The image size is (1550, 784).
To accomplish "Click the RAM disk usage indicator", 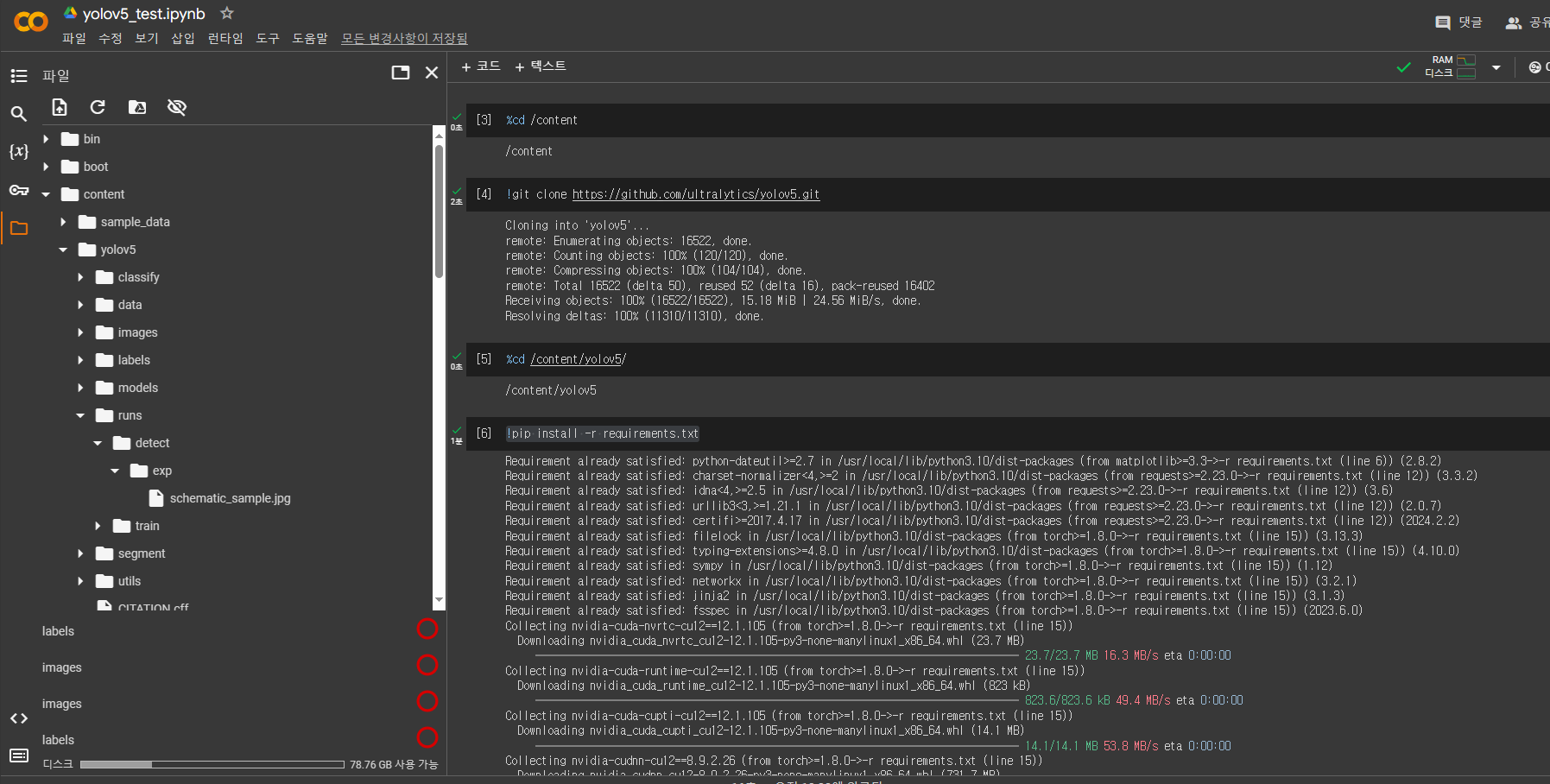I will point(1451,66).
